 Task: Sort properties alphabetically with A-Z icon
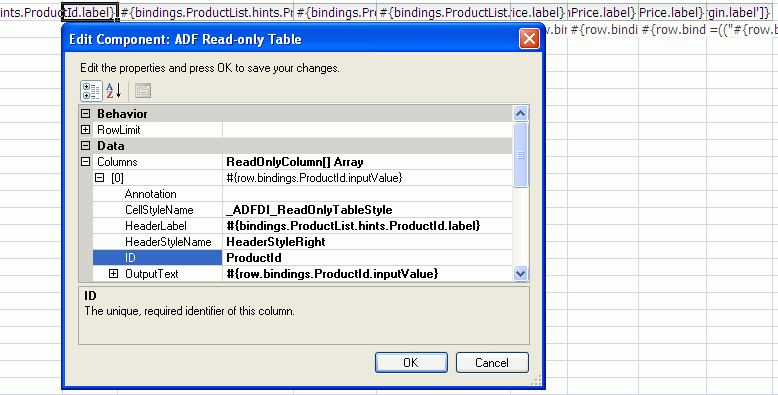114,91
